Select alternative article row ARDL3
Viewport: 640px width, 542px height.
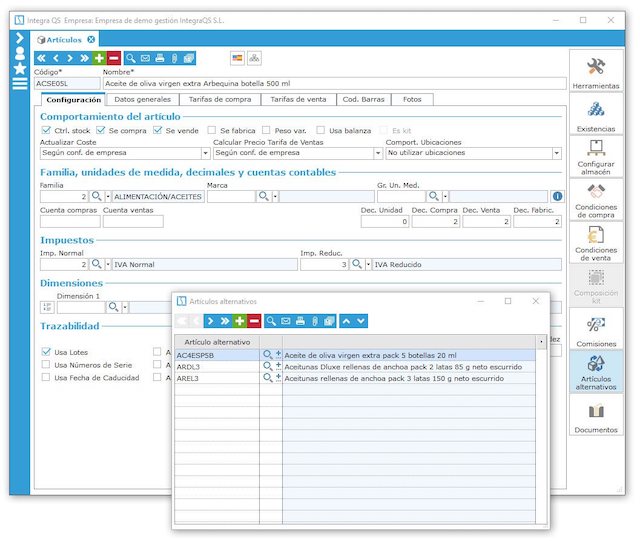(x=355, y=367)
